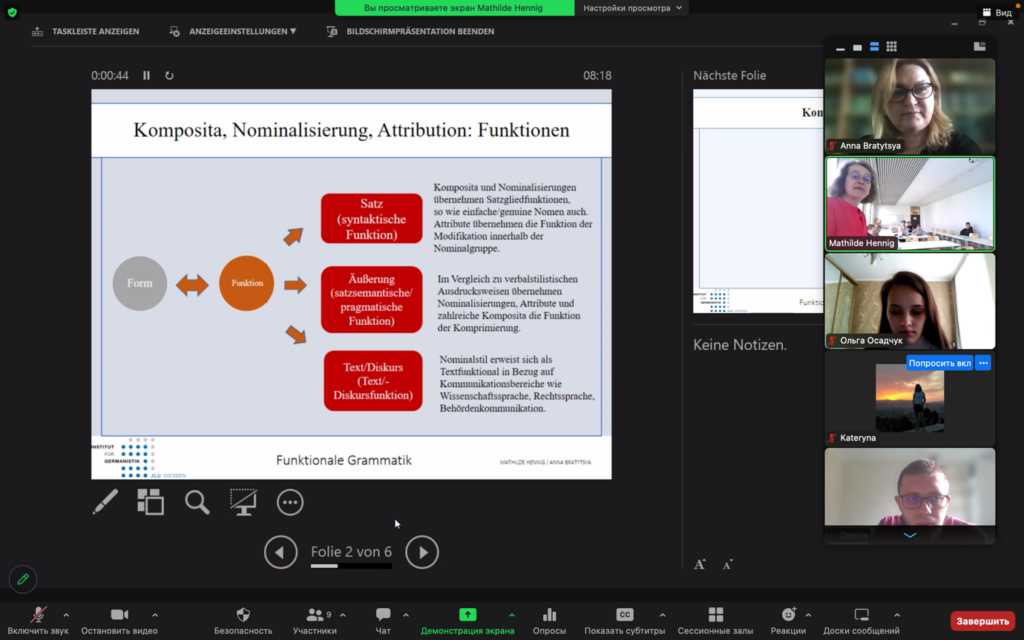Open the see-all-slides grid icon
This screenshot has height=640, width=1024.
point(150,502)
